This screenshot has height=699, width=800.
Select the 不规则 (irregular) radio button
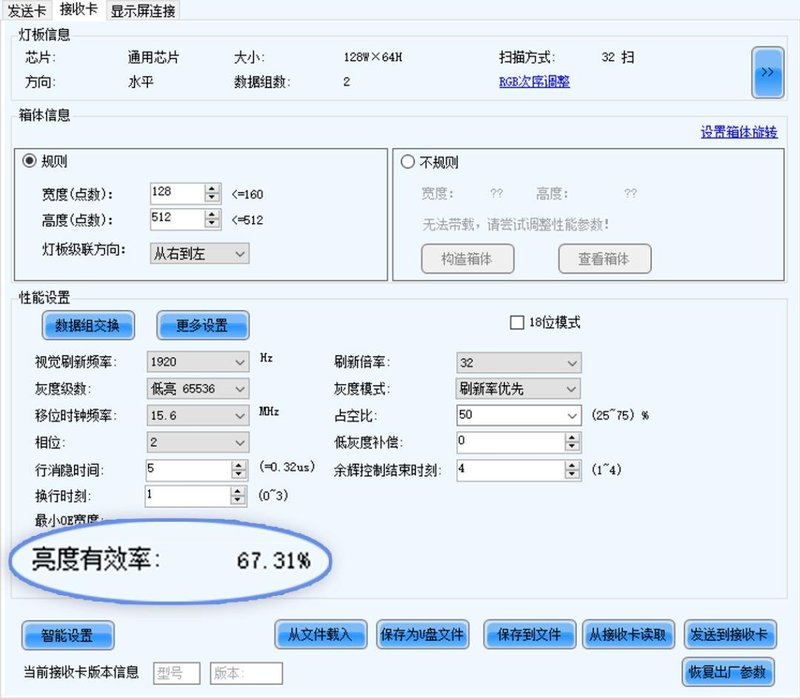point(409,162)
